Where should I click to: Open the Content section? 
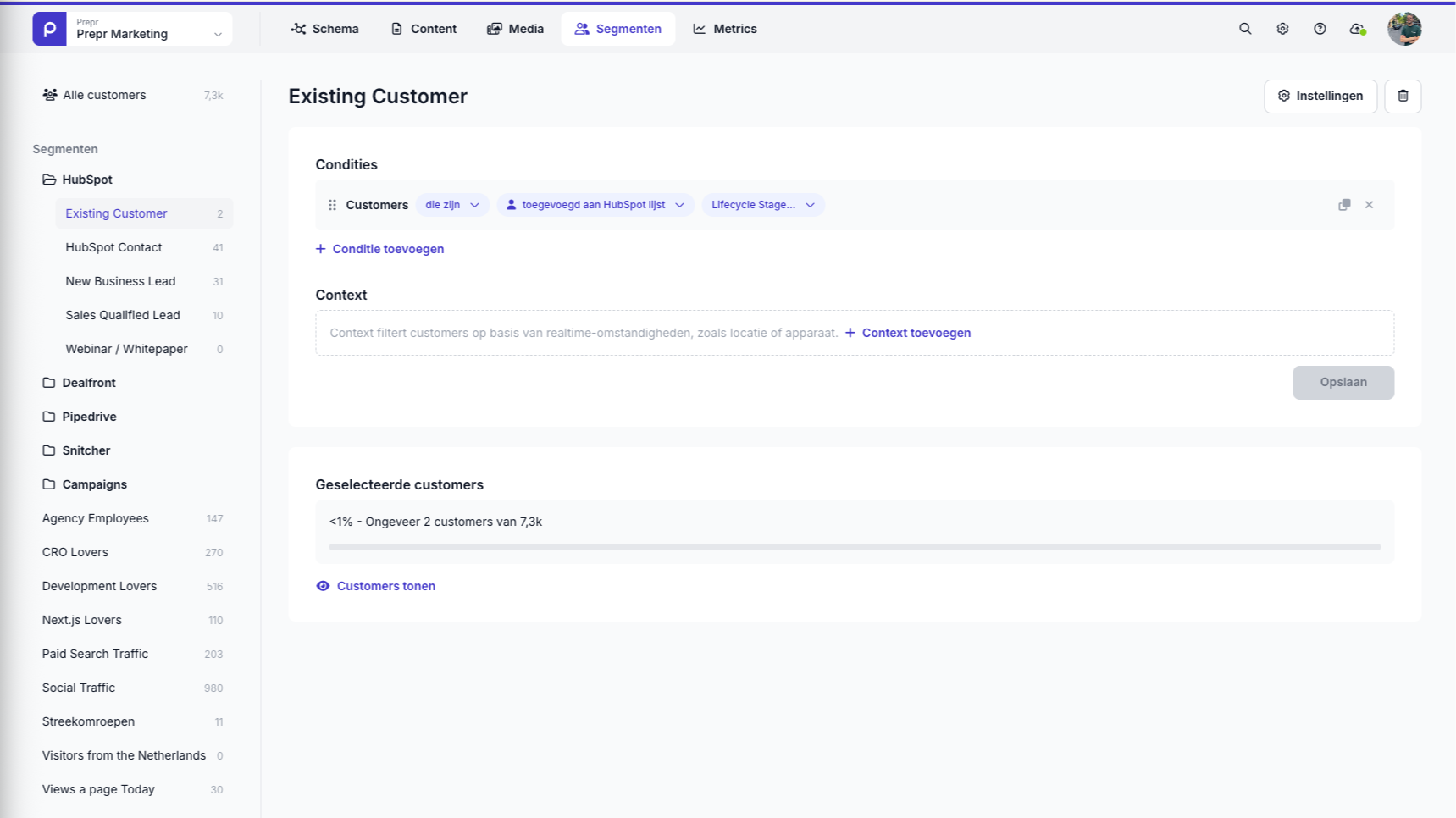(423, 28)
